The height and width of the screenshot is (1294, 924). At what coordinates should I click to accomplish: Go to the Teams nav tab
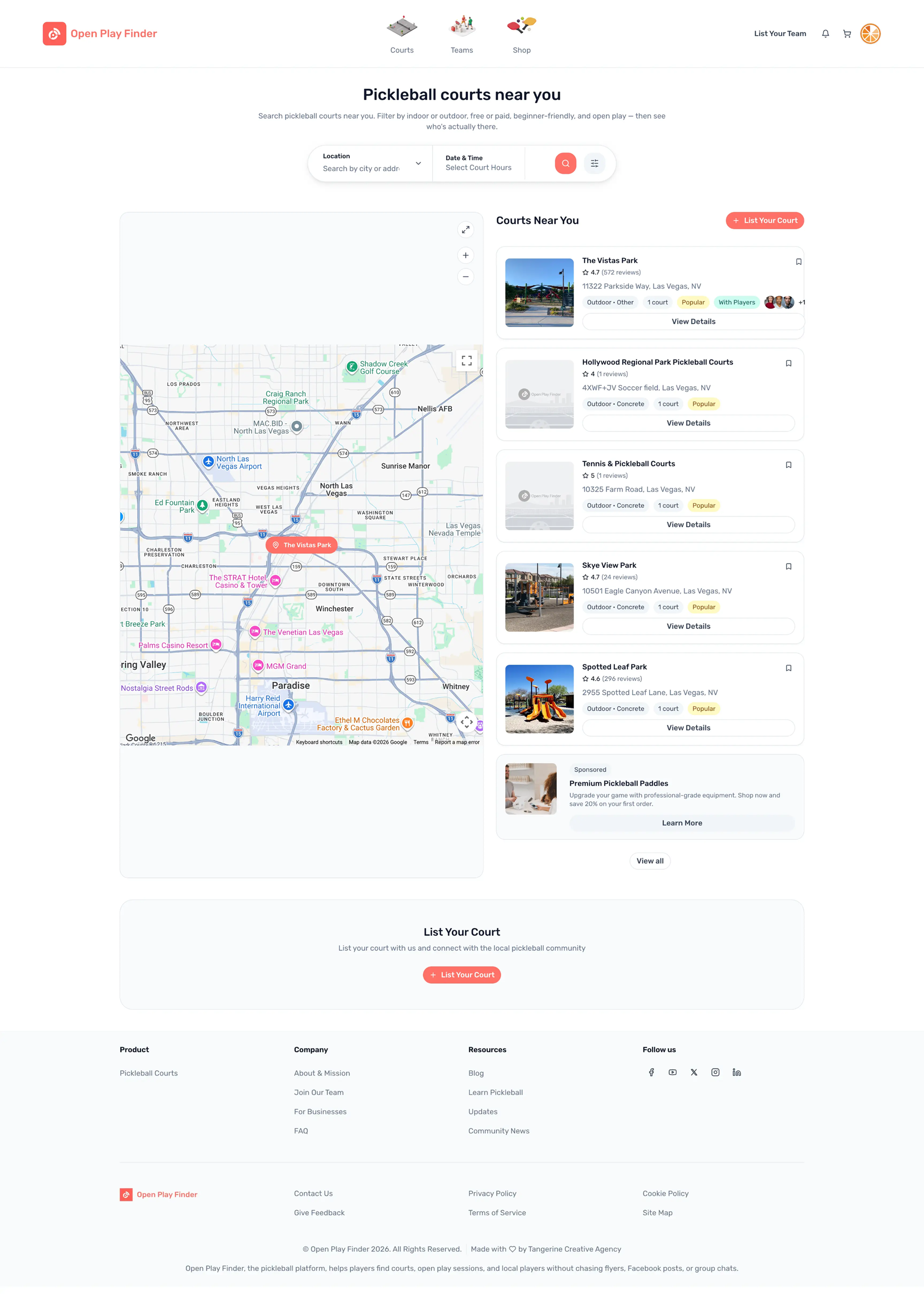(x=461, y=35)
